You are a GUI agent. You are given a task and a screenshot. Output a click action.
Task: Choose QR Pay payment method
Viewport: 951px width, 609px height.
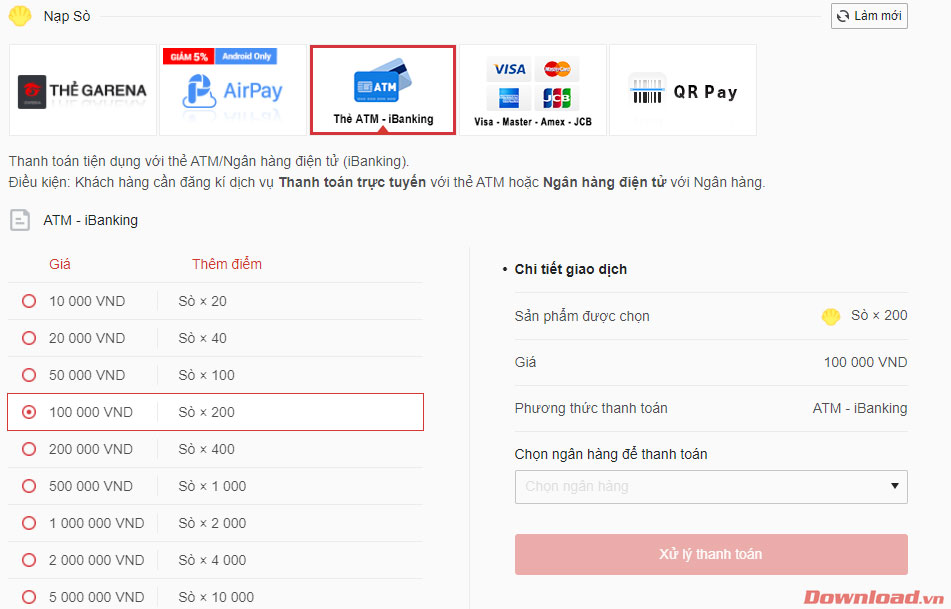click(682, 90)
